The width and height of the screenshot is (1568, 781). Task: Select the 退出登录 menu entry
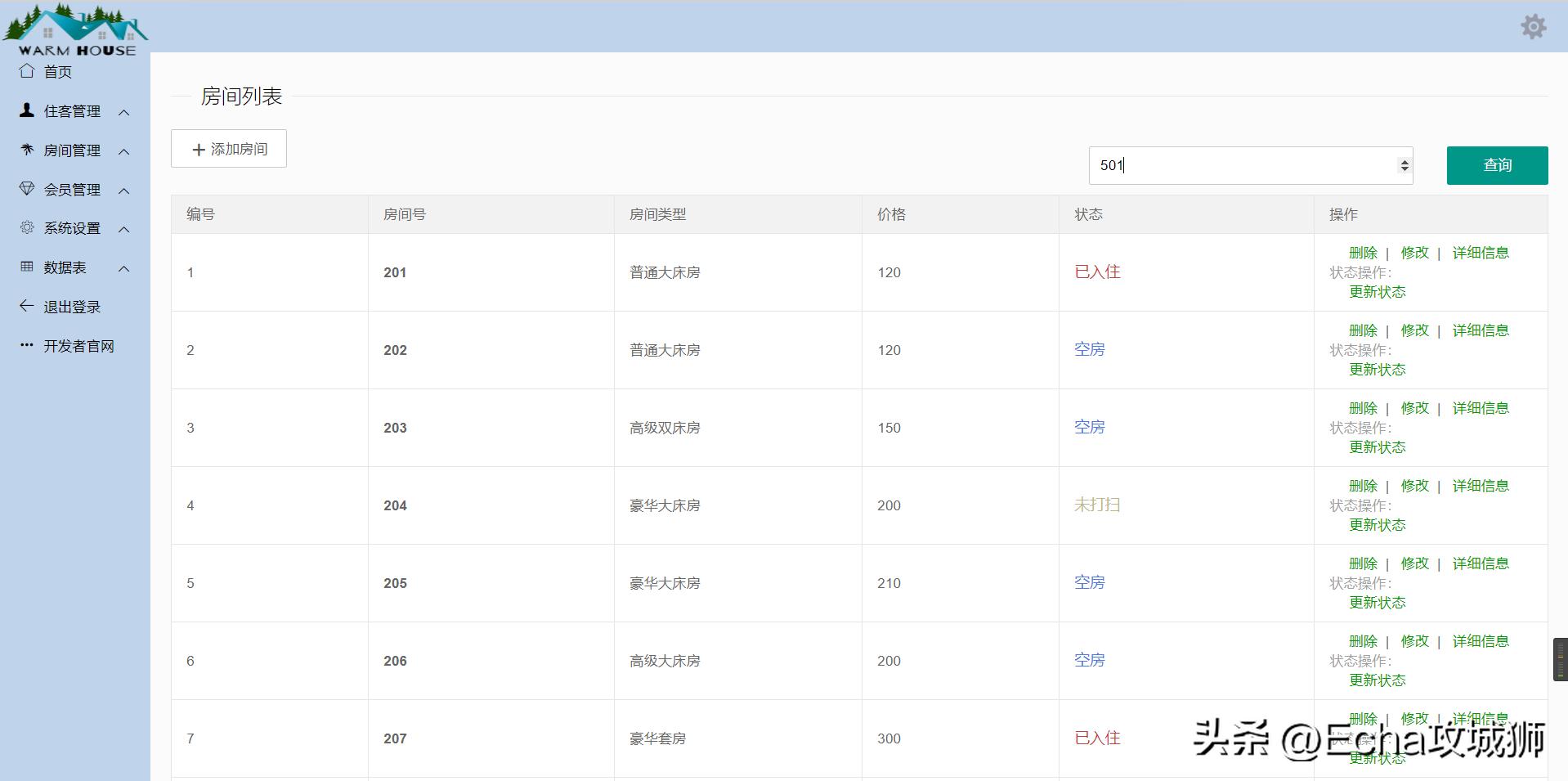(72, 307)
